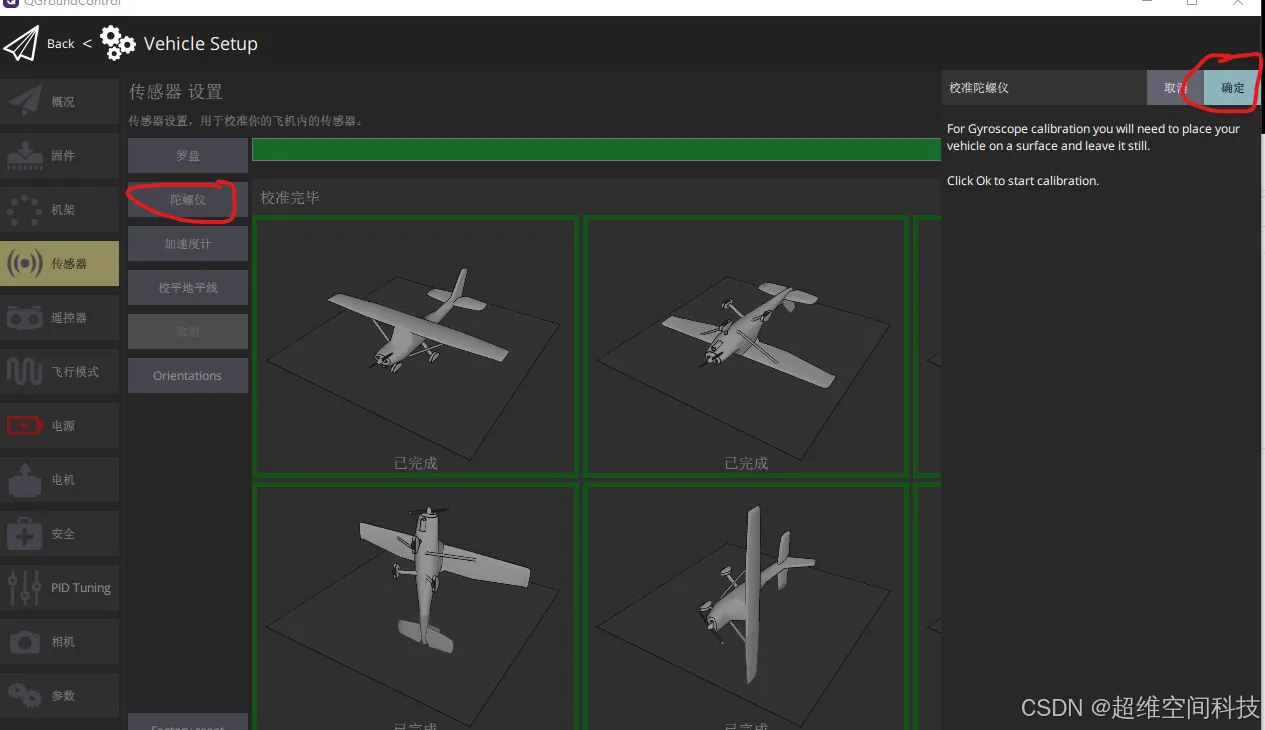Click the 校准完毕 status text

pyautogui.click(x=290, y=198)
